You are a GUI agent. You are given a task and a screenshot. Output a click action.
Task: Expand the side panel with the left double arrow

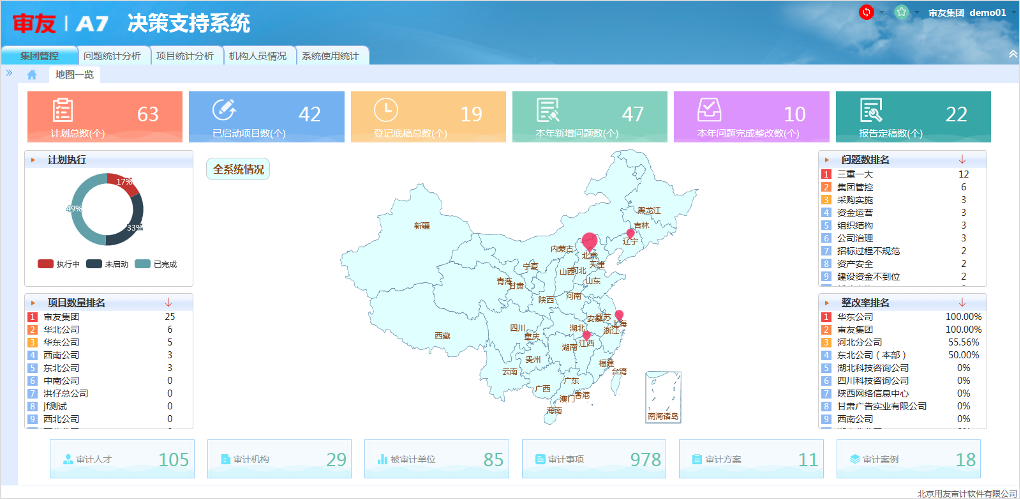click(9, 74)
